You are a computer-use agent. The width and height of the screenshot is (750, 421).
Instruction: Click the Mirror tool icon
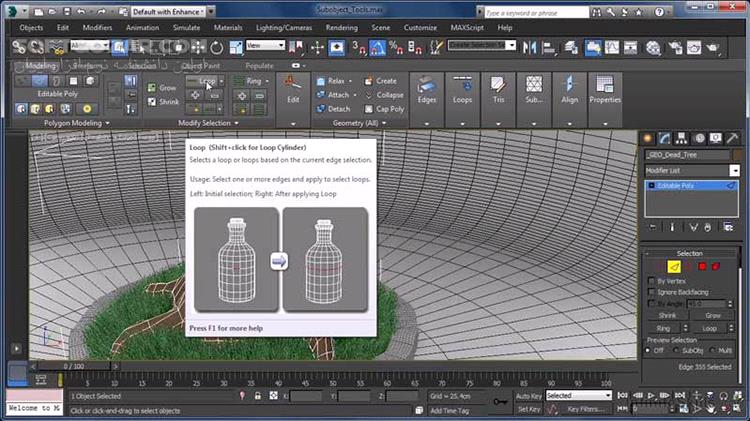[x=529, y=47]
